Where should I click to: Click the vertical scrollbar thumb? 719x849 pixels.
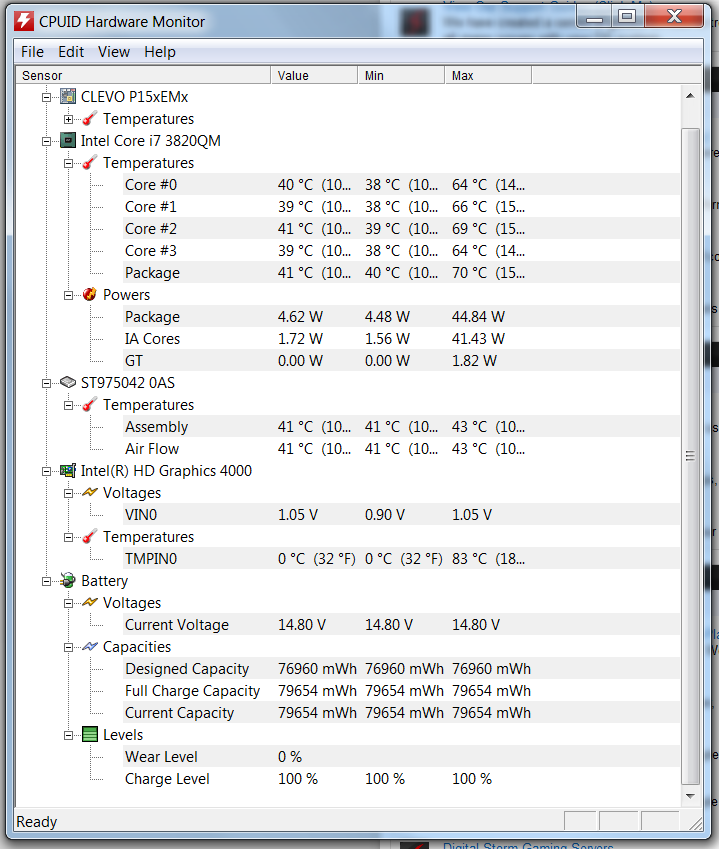pos(690,456)
